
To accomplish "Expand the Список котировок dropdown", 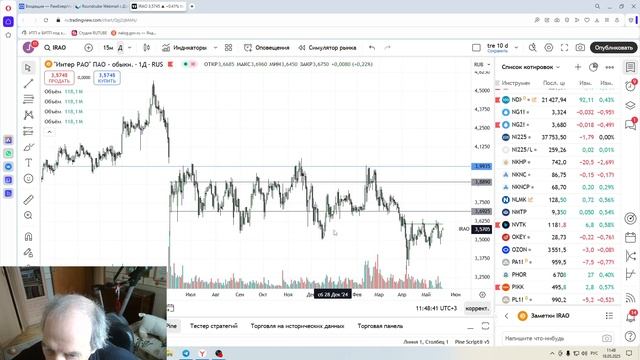I will click(531, 67).
